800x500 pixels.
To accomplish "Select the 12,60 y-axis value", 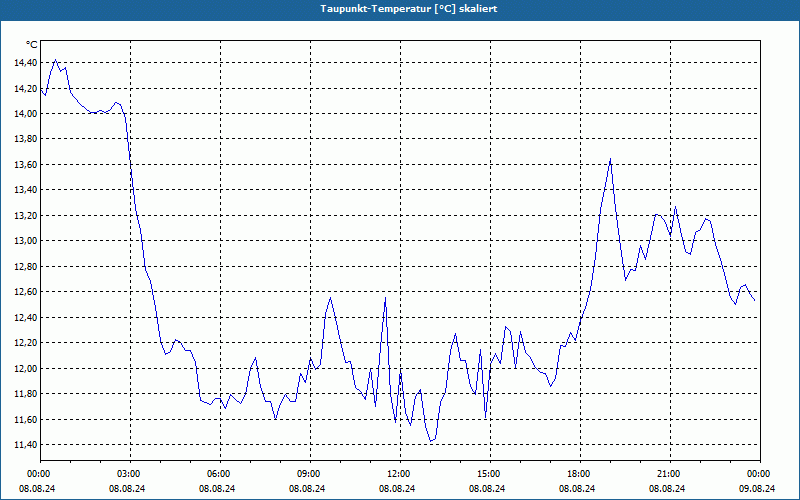I will [26, 292].
